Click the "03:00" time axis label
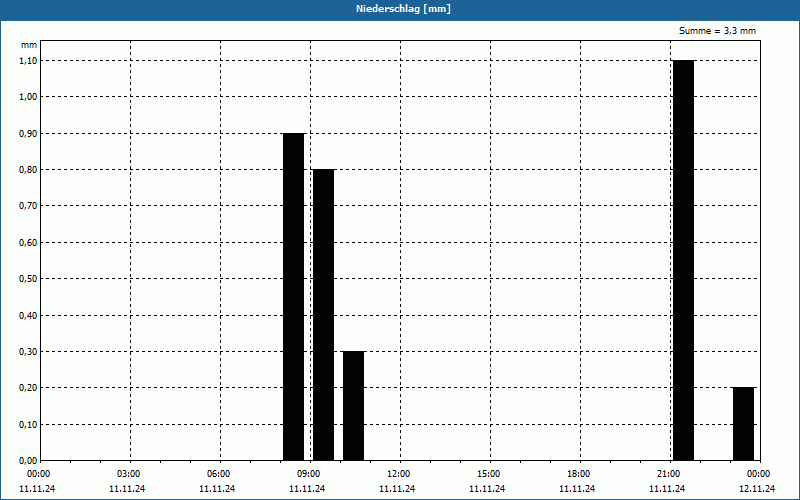The image size is (800, 500). tap(129, 474)
